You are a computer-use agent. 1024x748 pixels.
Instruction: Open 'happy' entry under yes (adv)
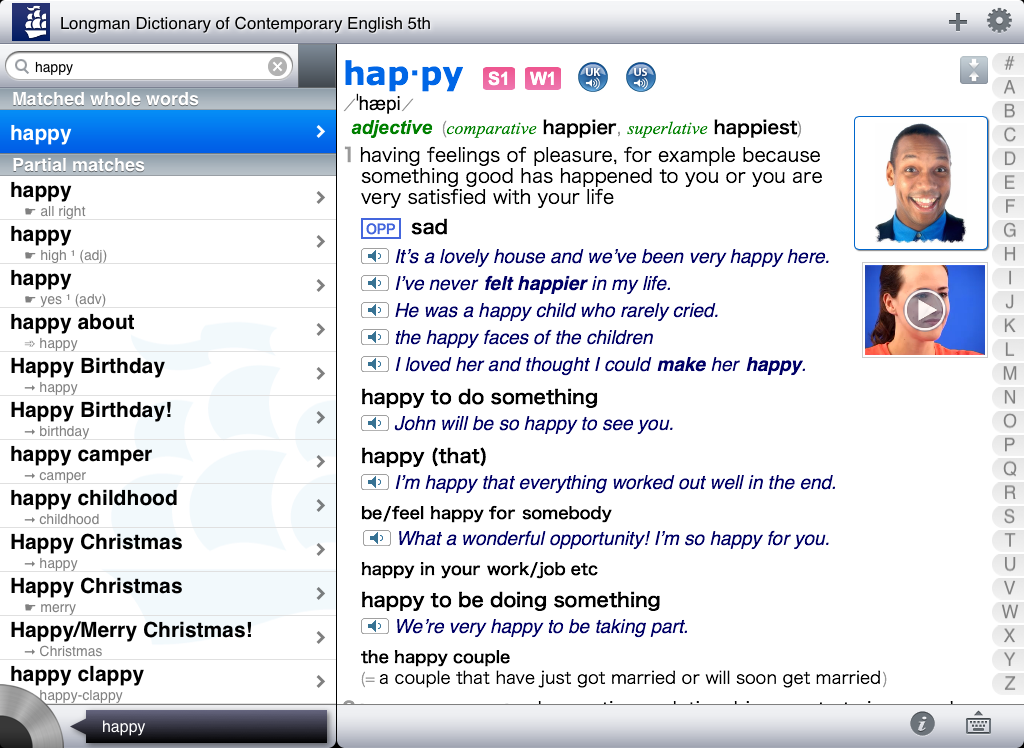168,286
